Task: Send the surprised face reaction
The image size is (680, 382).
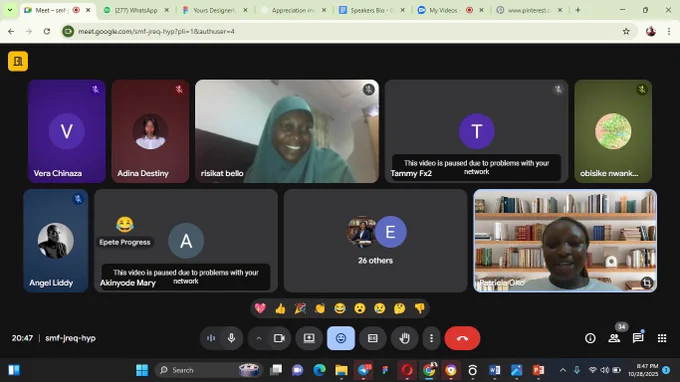Action: [x=360, y=308]
